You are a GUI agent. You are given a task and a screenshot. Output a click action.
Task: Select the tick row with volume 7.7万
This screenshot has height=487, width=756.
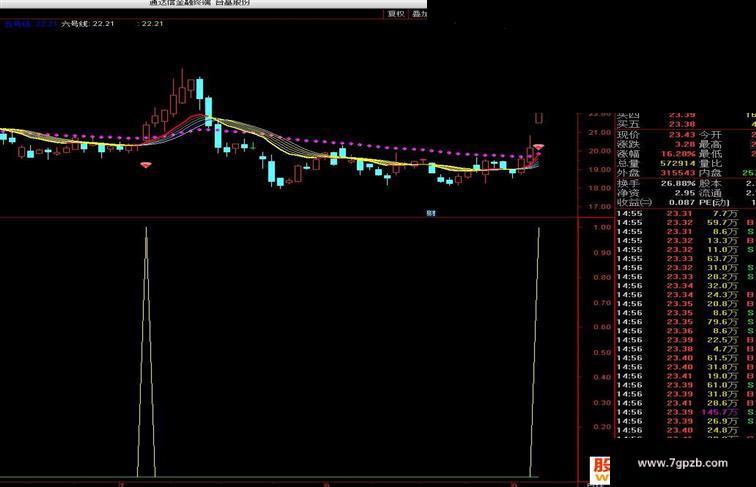(x=686, y=214)
